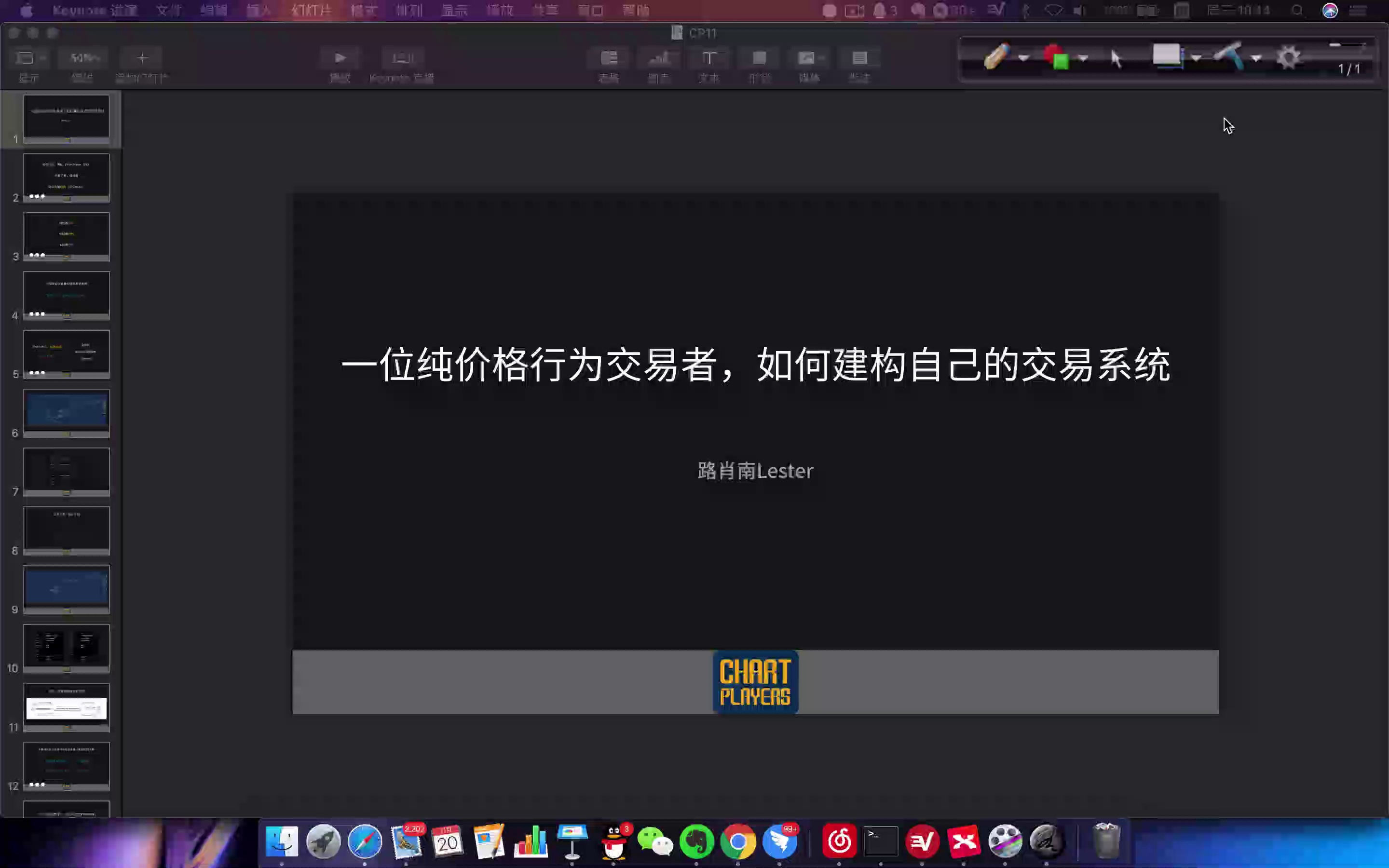Image resolution: width=1389 pixels, height=868 pixels.
Task: Open Google Chrome from the Dock
Action: [738, 841]
